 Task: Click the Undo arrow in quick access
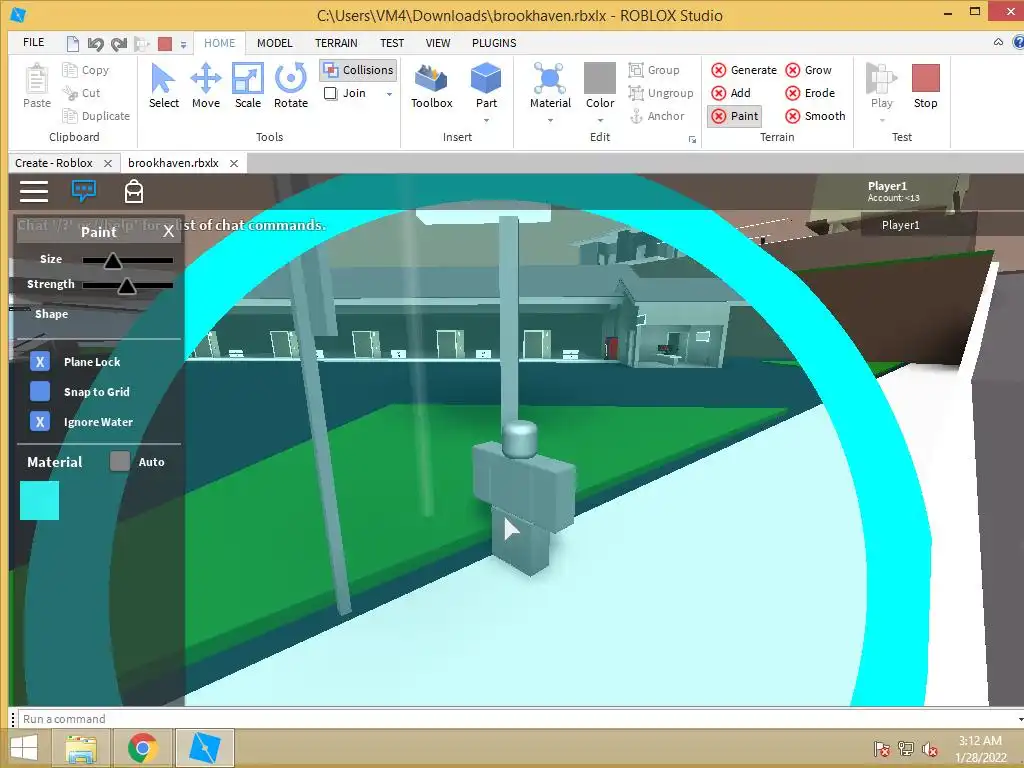pyautogui.click(x=95, y=44)
